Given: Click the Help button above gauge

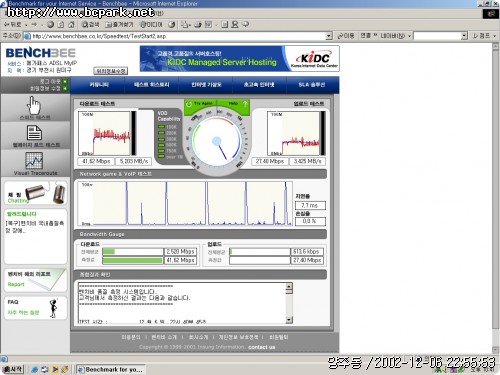Looking at the screenshot, I should point(237,104).
